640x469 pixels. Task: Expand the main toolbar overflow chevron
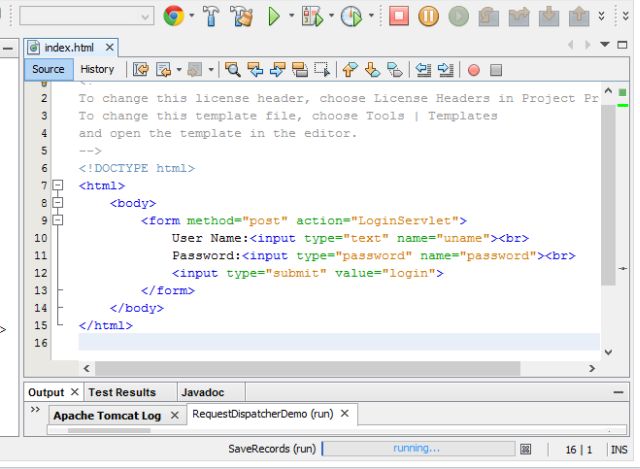601,16
